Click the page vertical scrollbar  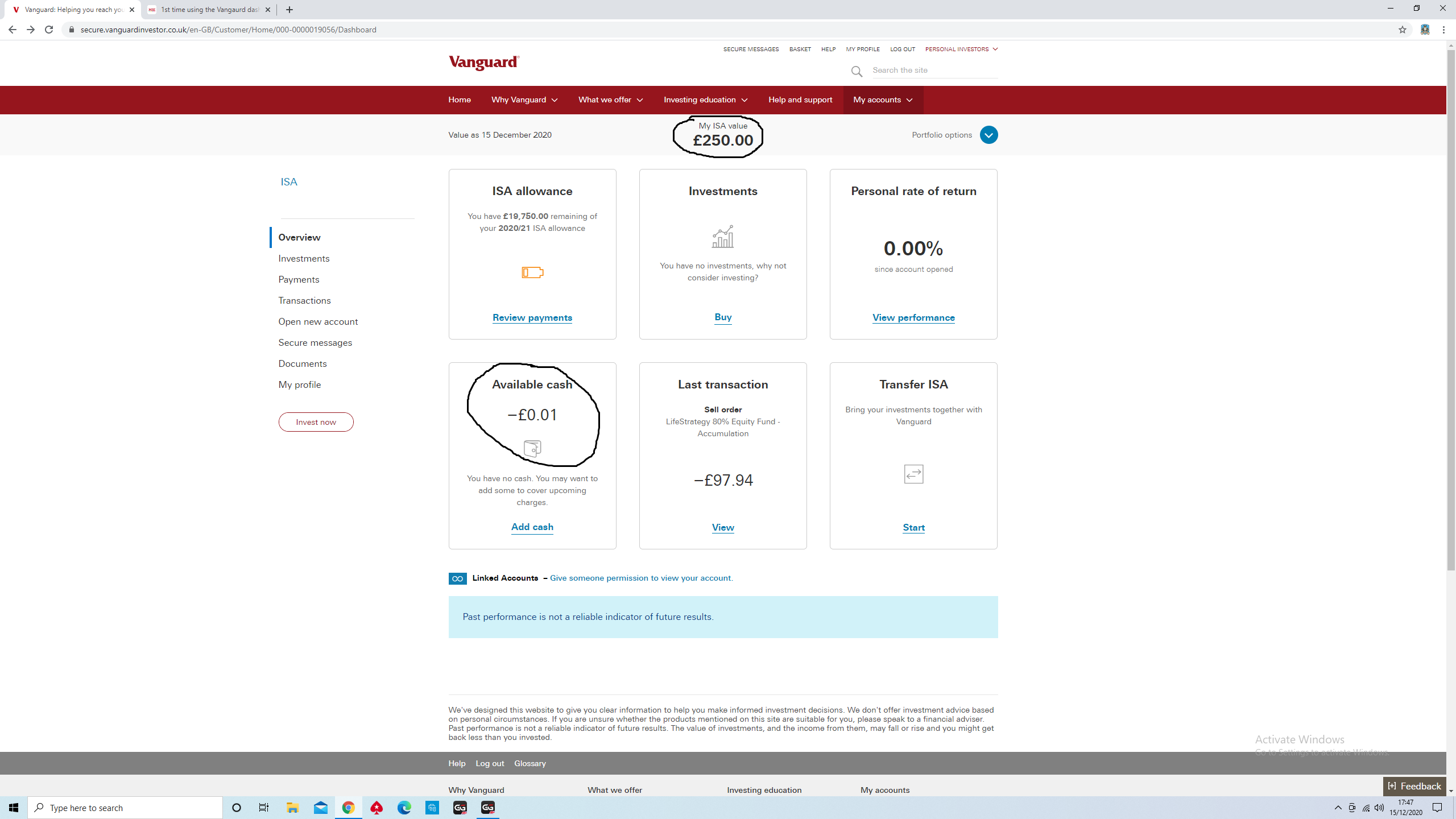[1451, 310]
